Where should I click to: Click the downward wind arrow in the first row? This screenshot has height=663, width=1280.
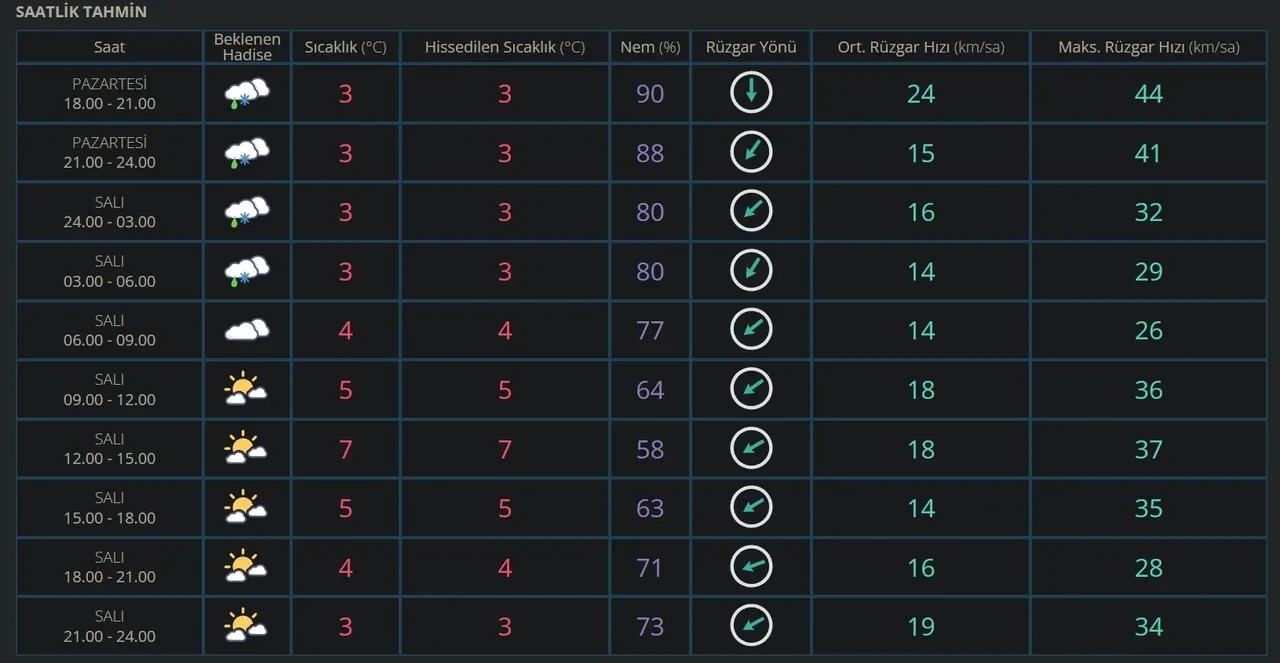(x=751, y=93)
